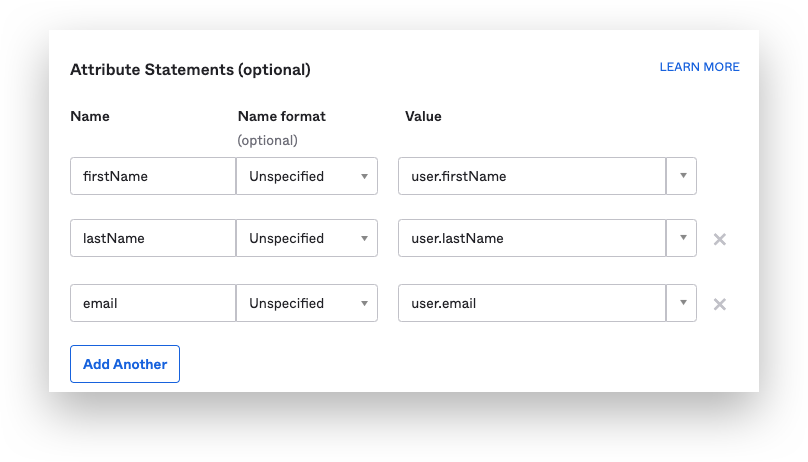Focus the email name field

pyautogui.click(x=152, y=303)
